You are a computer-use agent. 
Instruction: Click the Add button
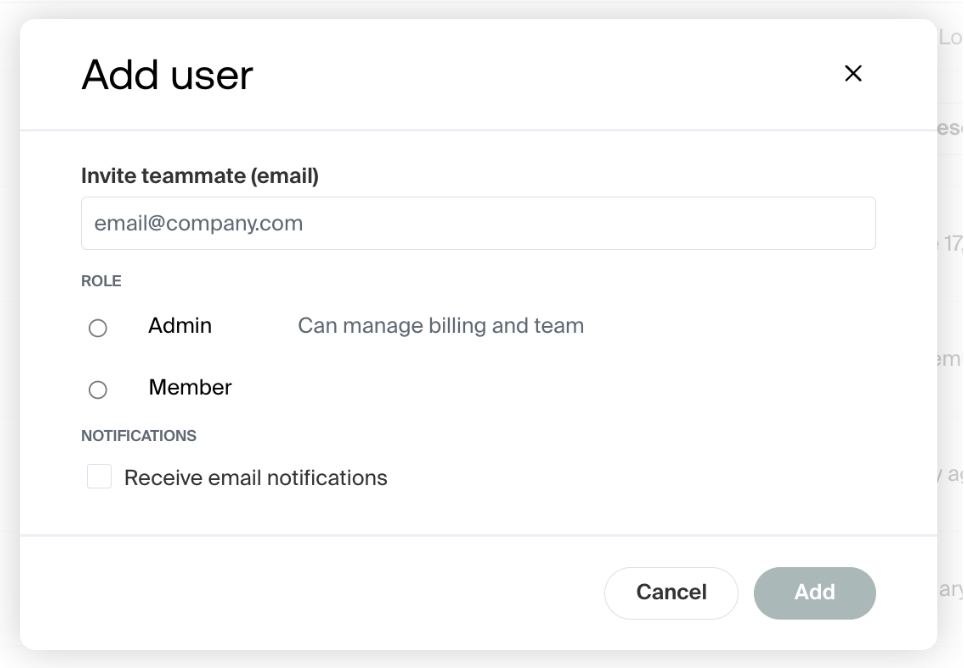click(814, 592)
